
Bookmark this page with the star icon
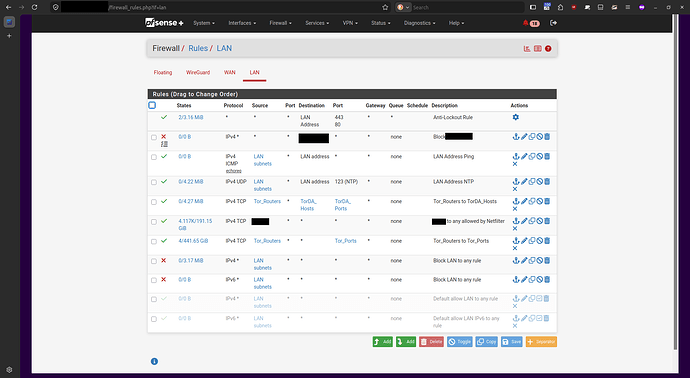[x=385, y=7]
